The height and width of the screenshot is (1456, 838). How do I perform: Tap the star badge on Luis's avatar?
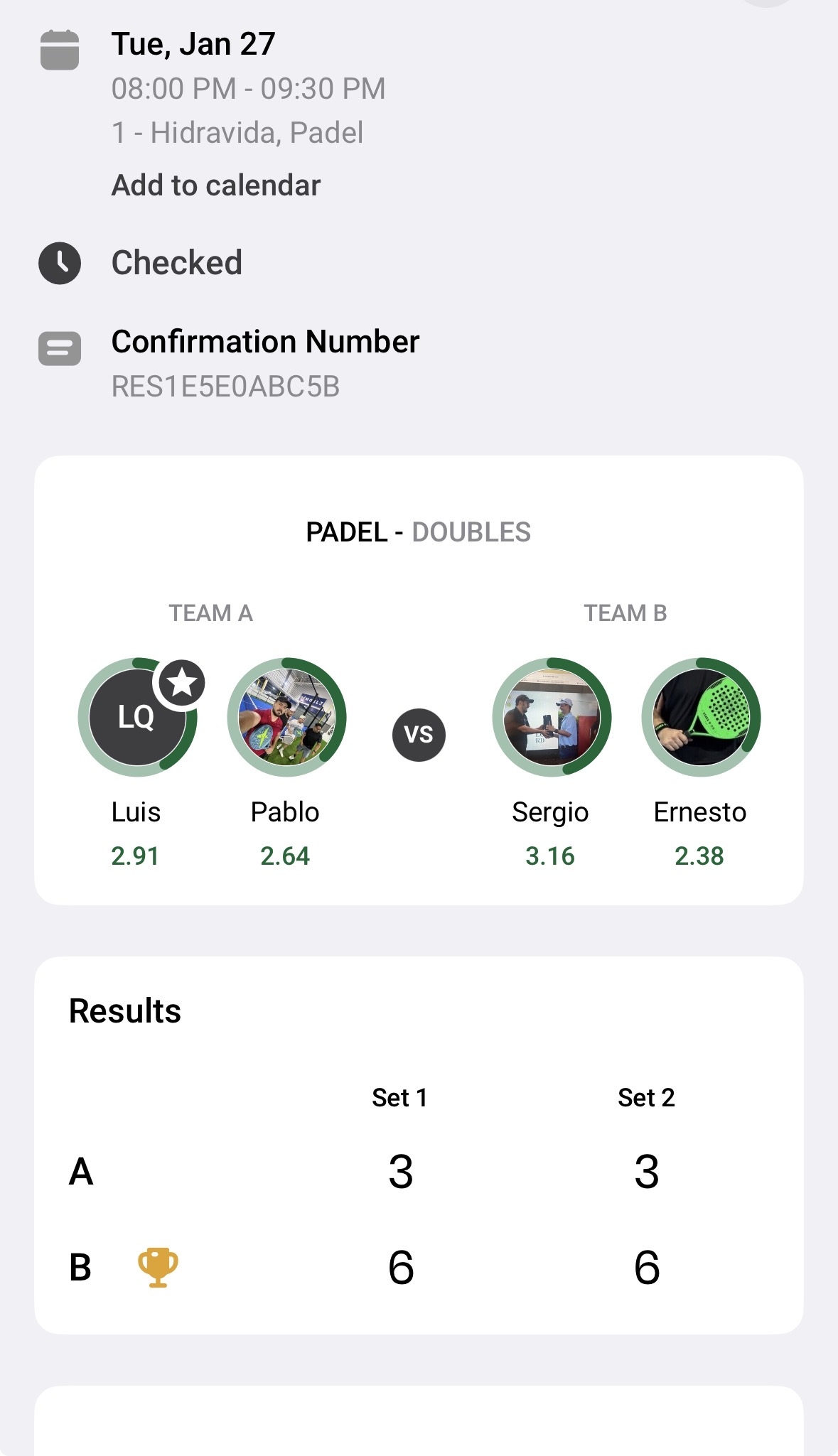click(x=182, y=683)
